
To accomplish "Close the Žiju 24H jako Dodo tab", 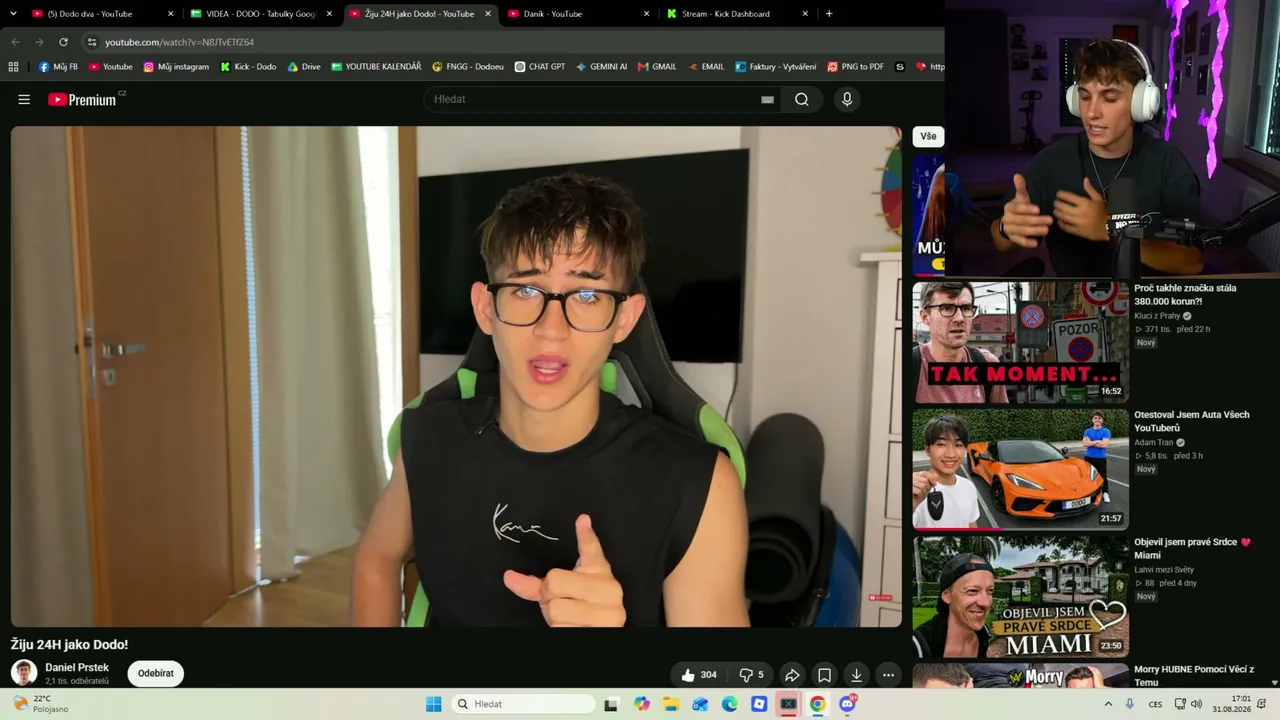I will pos(488,14).
